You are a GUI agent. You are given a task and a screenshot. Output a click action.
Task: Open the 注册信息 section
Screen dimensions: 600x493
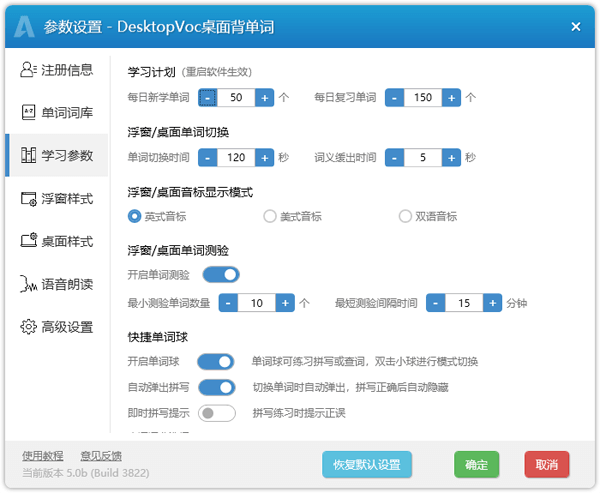click(57, 70)
